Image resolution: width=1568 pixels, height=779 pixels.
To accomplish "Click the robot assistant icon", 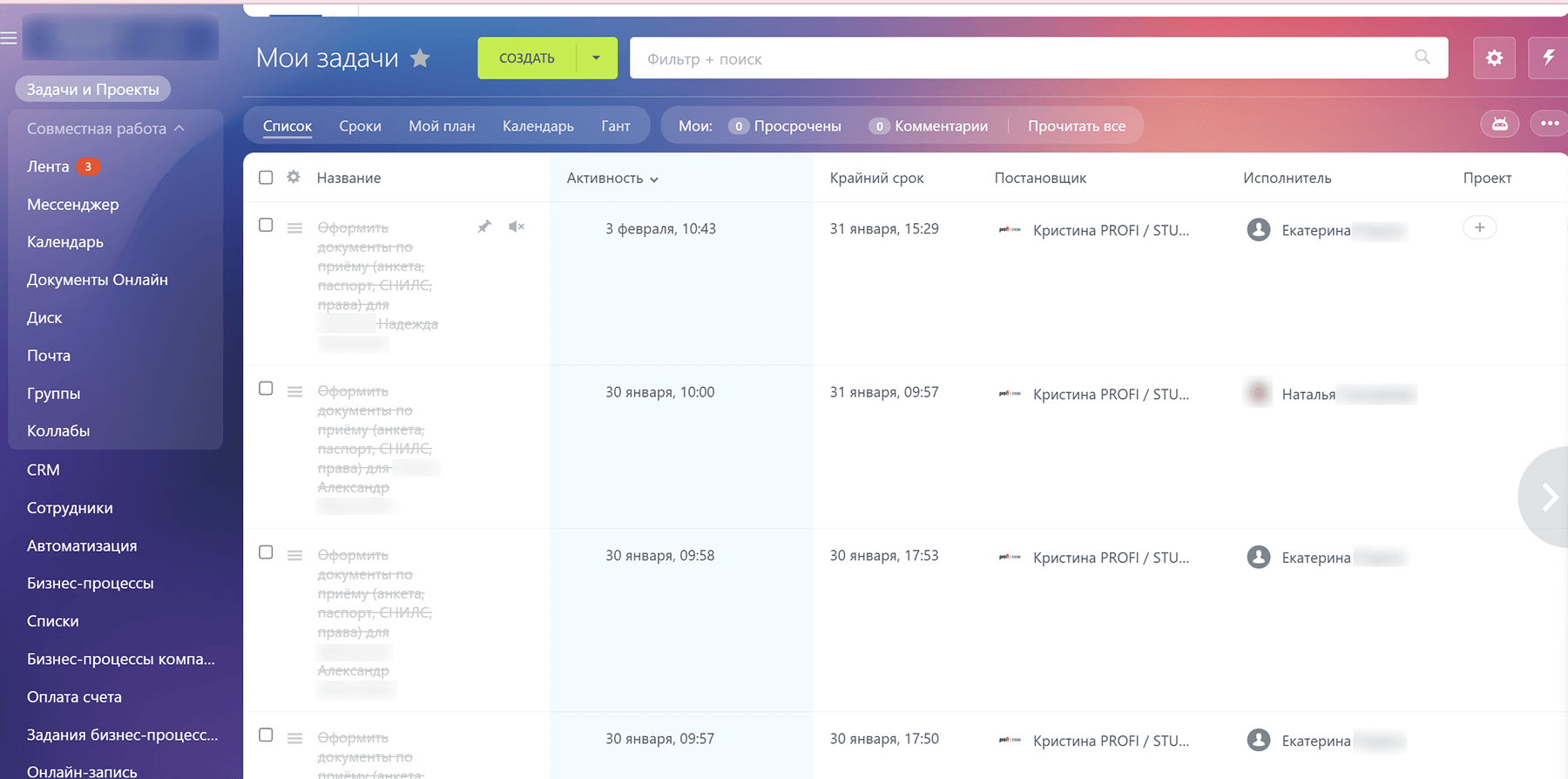I will [1499, 125].
